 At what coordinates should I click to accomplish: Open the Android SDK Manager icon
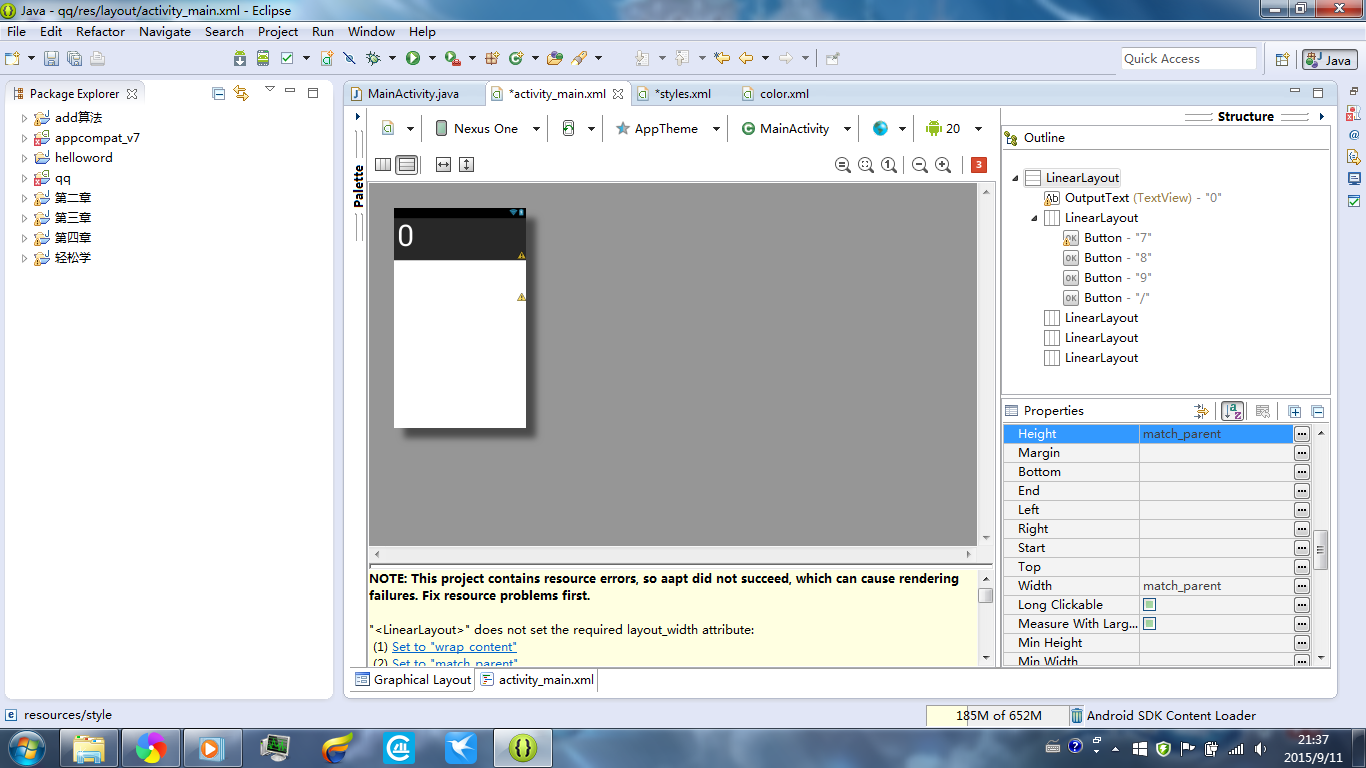(x=240, y=59)
